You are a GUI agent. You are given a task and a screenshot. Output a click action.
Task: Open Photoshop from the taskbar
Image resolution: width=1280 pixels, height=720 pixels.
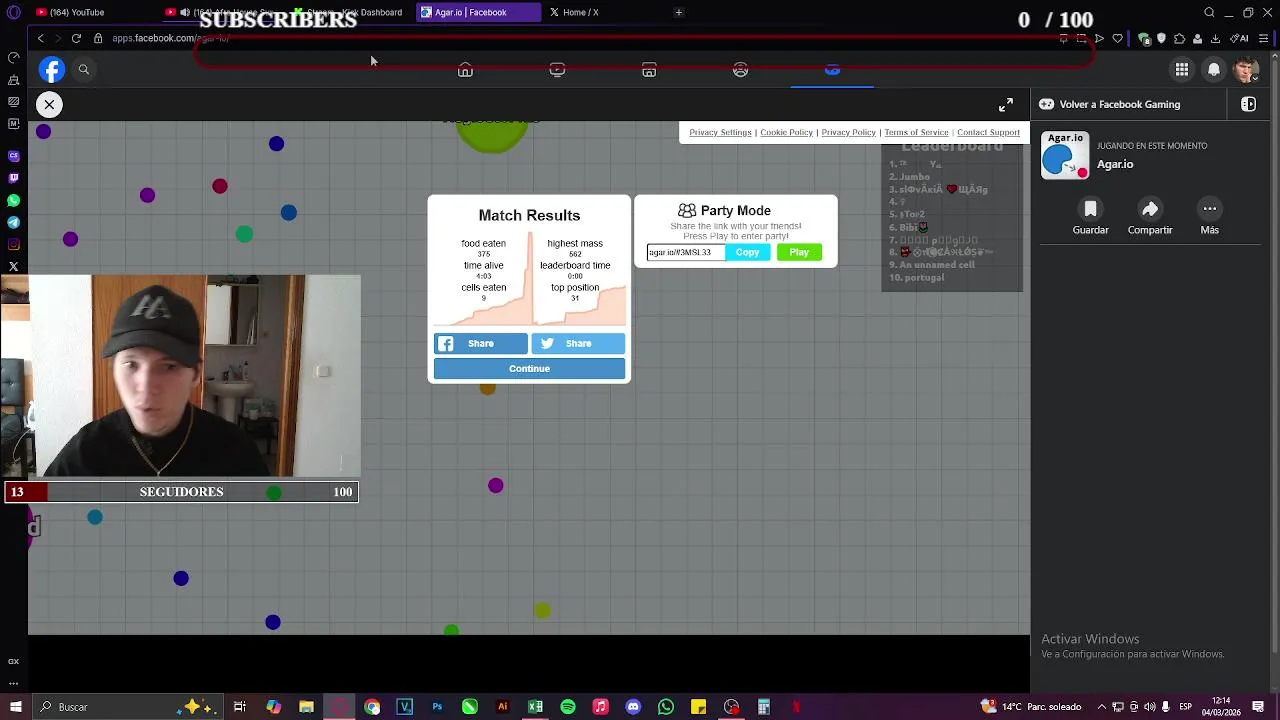coord(437,707)
